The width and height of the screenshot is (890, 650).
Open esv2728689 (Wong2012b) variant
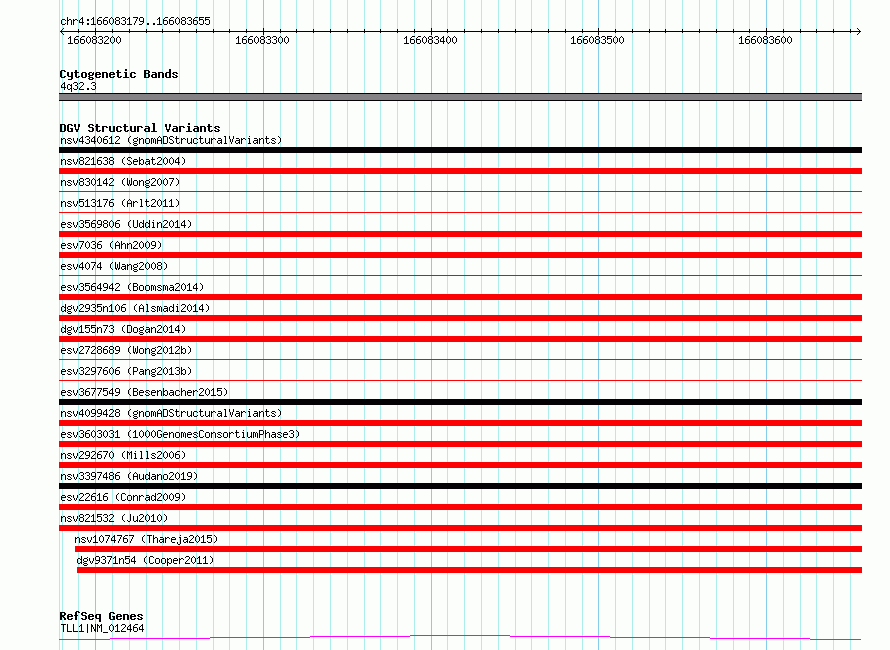[126, 350]
